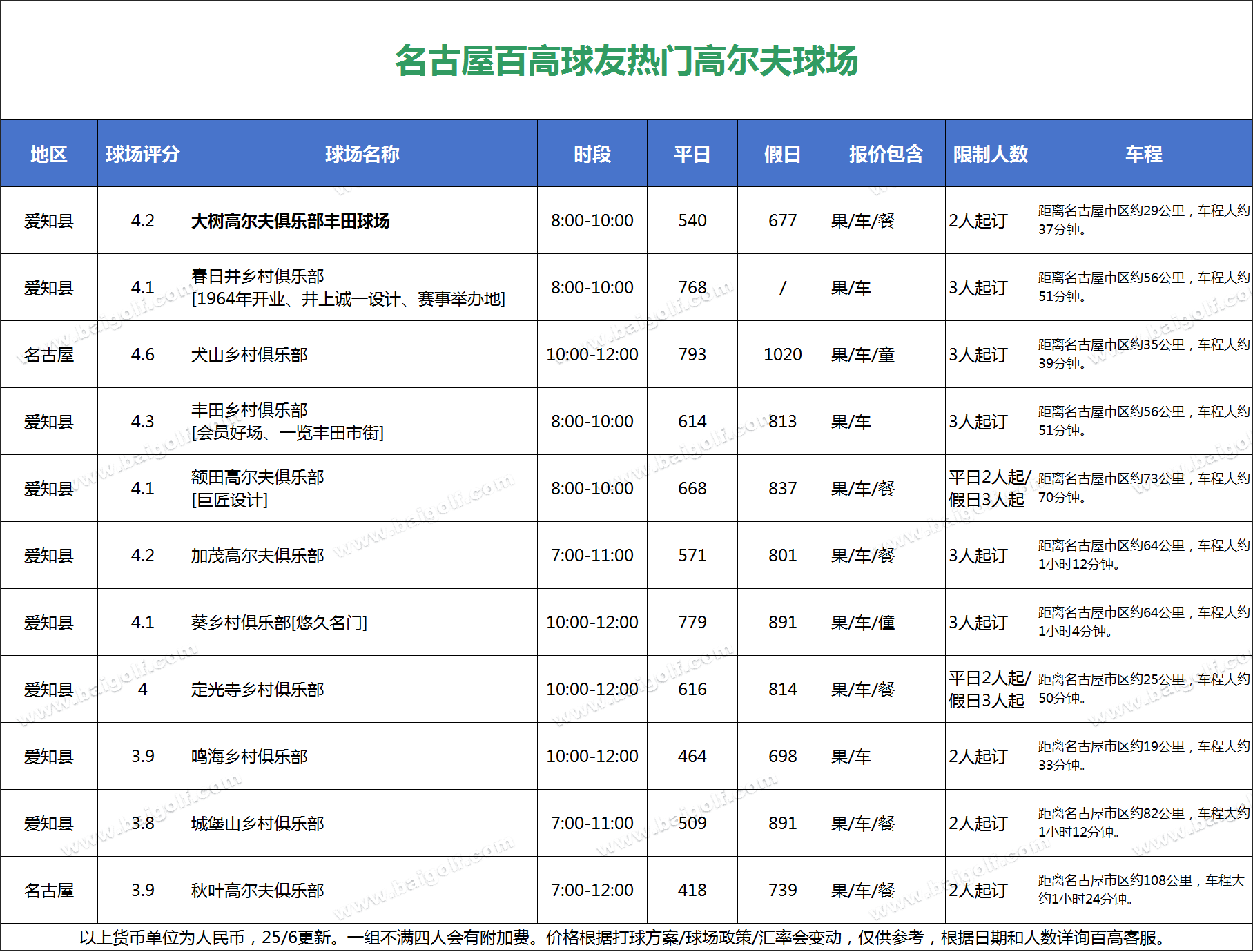Click 定光寺乡村俱乐部 course name
This screenshot has width=1253, height=952.
[258, 690]
